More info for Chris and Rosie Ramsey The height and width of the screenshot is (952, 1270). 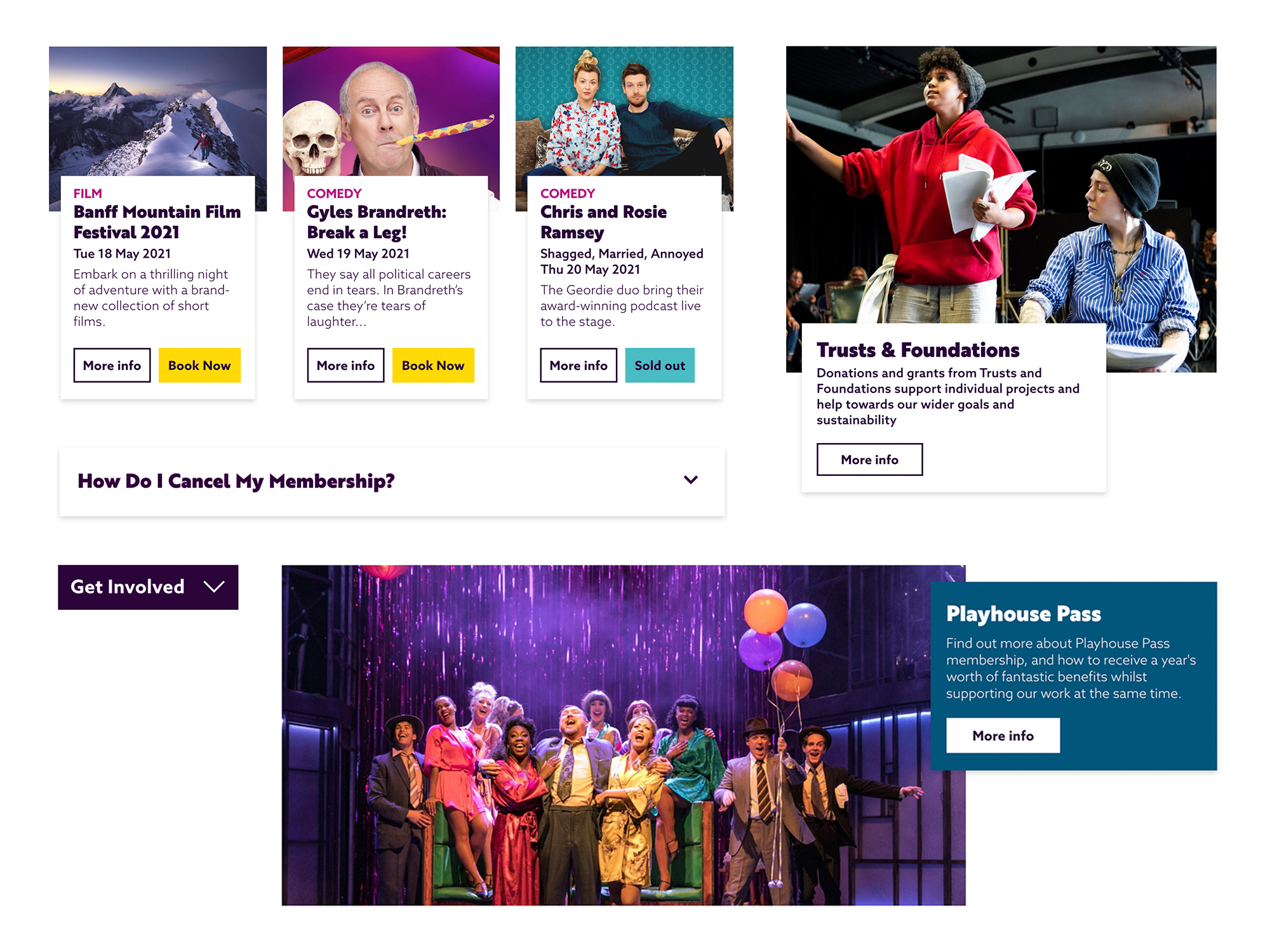578,365
